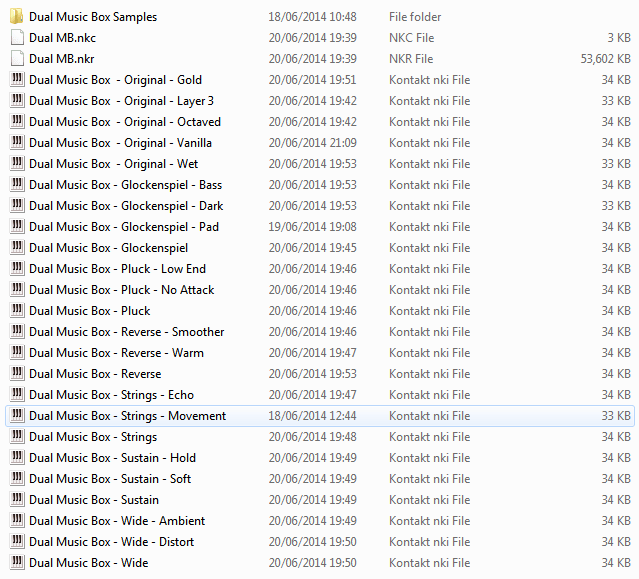Click the Kontakt icon beside Original - Gold
This screenshot has width=639, height=579.
point(17,80)
